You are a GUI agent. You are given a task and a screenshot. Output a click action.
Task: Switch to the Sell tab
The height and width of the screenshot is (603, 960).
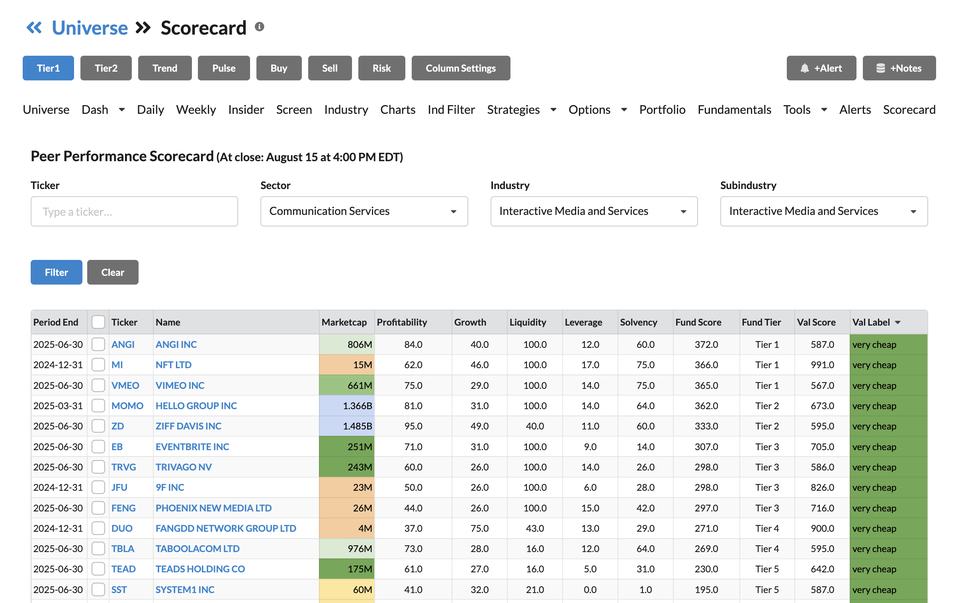330,68
